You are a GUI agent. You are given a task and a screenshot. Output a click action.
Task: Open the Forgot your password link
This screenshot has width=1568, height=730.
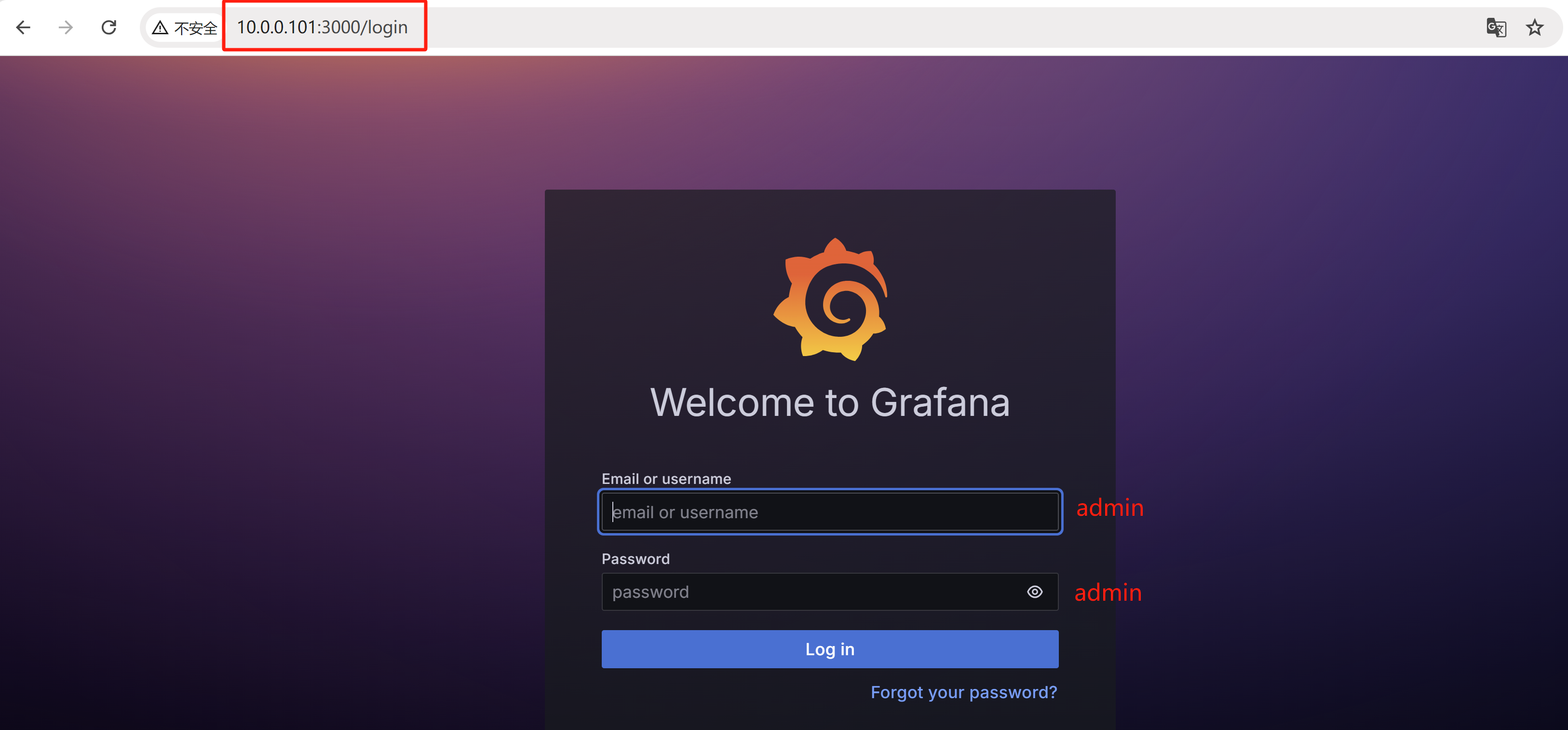click(963, 692)
